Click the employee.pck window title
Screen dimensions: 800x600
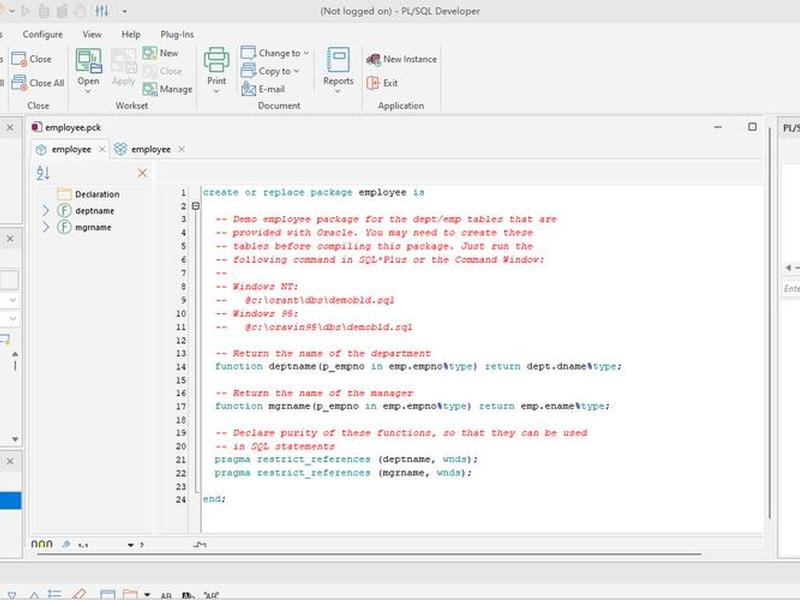73,128
